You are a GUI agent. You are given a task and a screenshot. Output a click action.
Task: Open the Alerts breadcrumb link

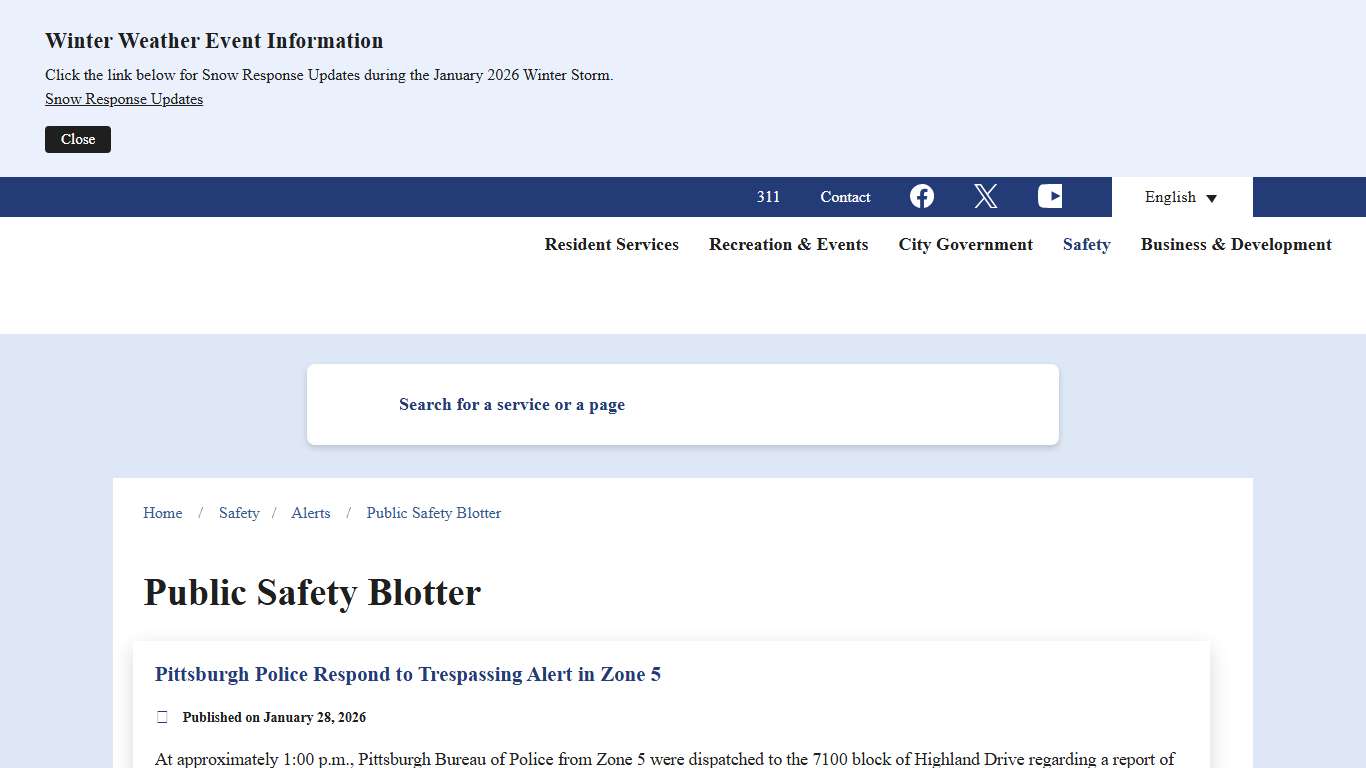click(x=310, y=513)
